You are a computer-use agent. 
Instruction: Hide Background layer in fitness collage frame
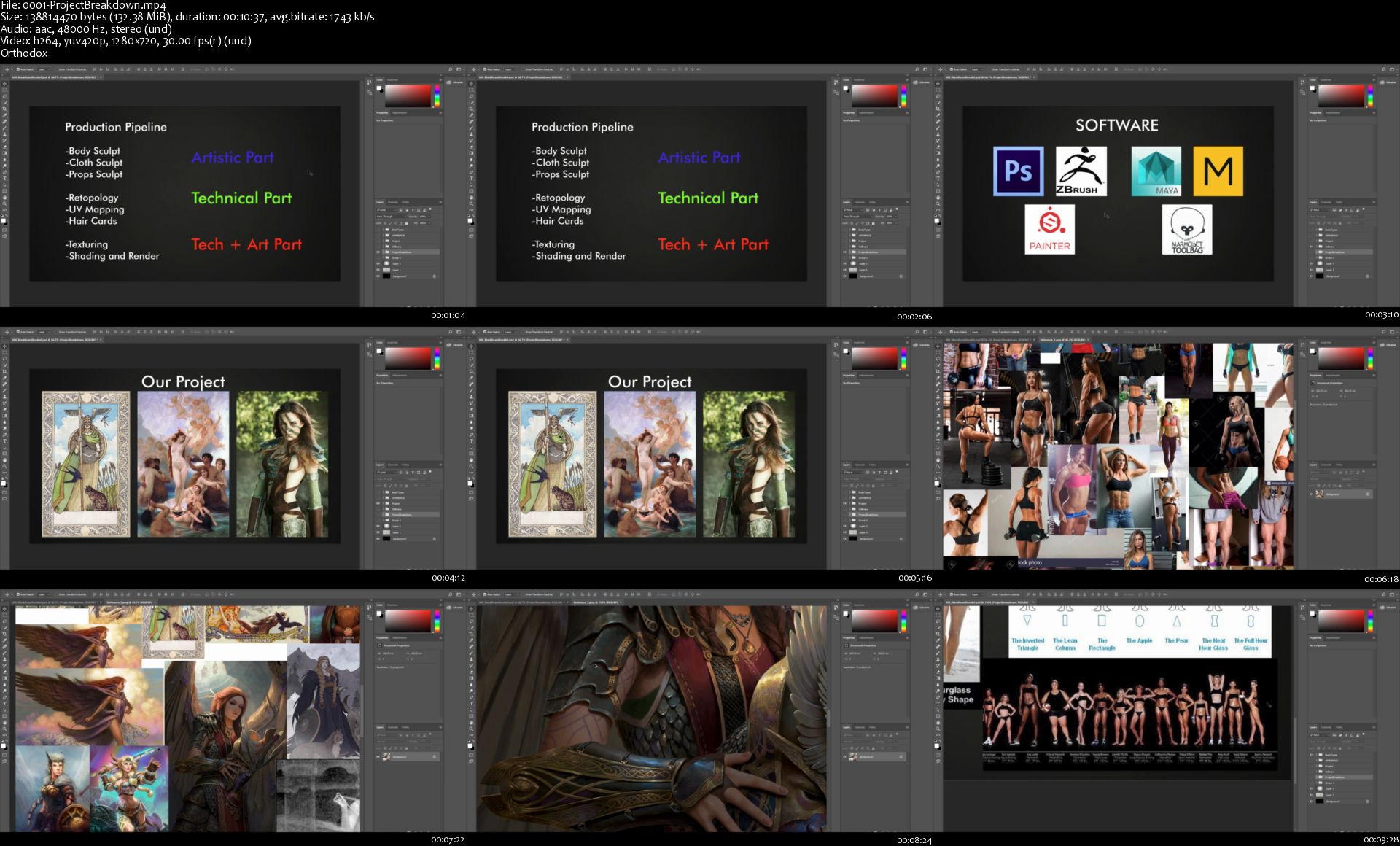pos(1312,494)
